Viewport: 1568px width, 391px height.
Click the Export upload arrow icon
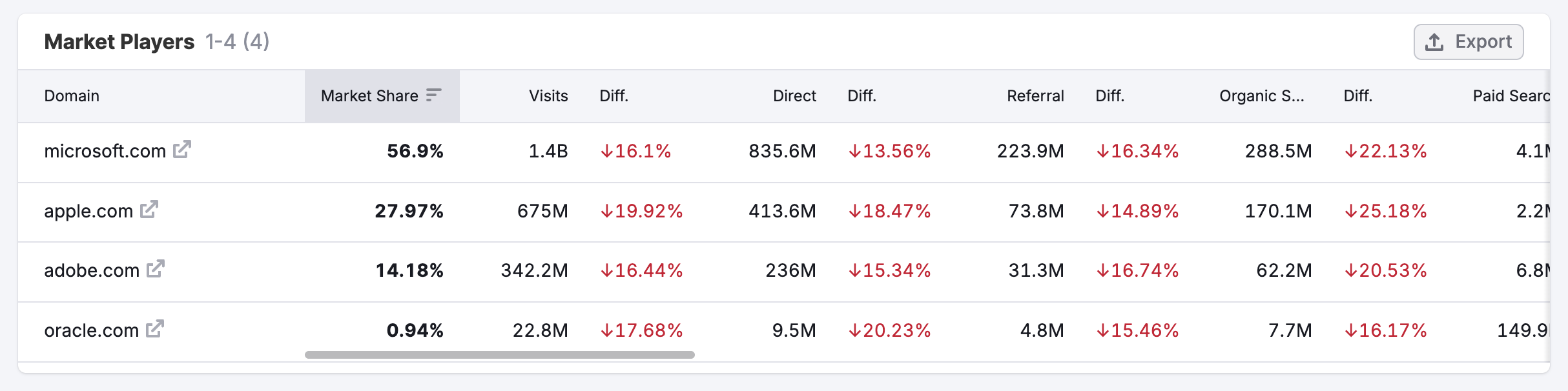tap(1434, 42)
